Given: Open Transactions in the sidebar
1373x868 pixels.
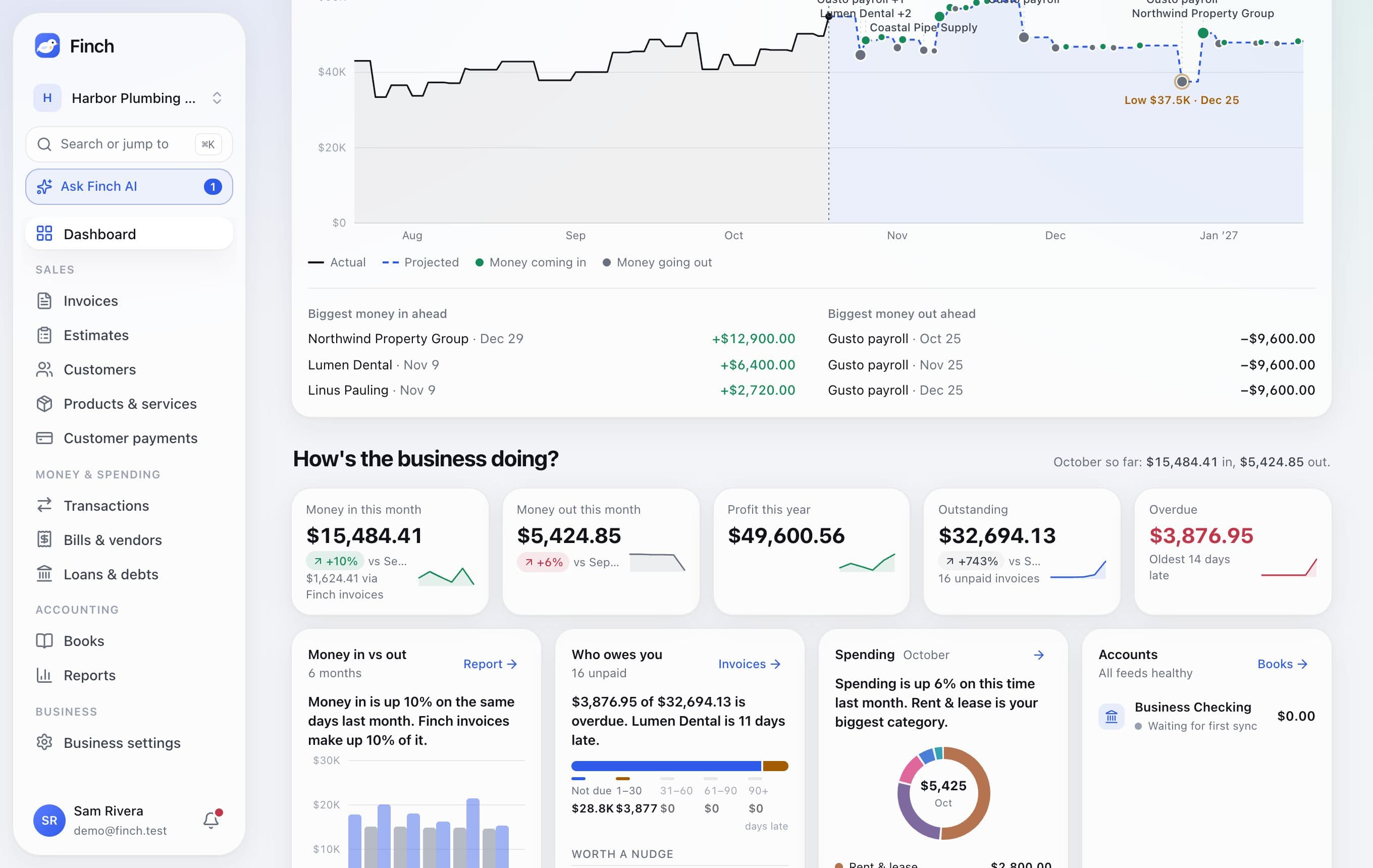Looking at the screenshot, I should [x=129, y=506].
